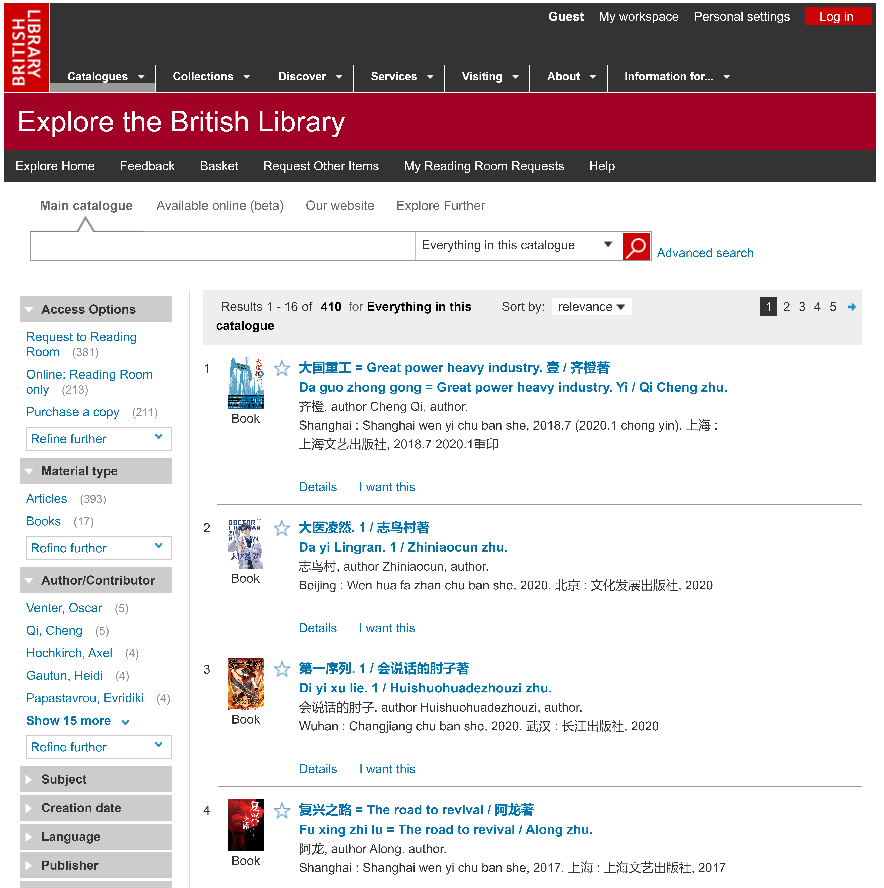
Task: Collapse the Access Options facet
Action: click(96, 309)
